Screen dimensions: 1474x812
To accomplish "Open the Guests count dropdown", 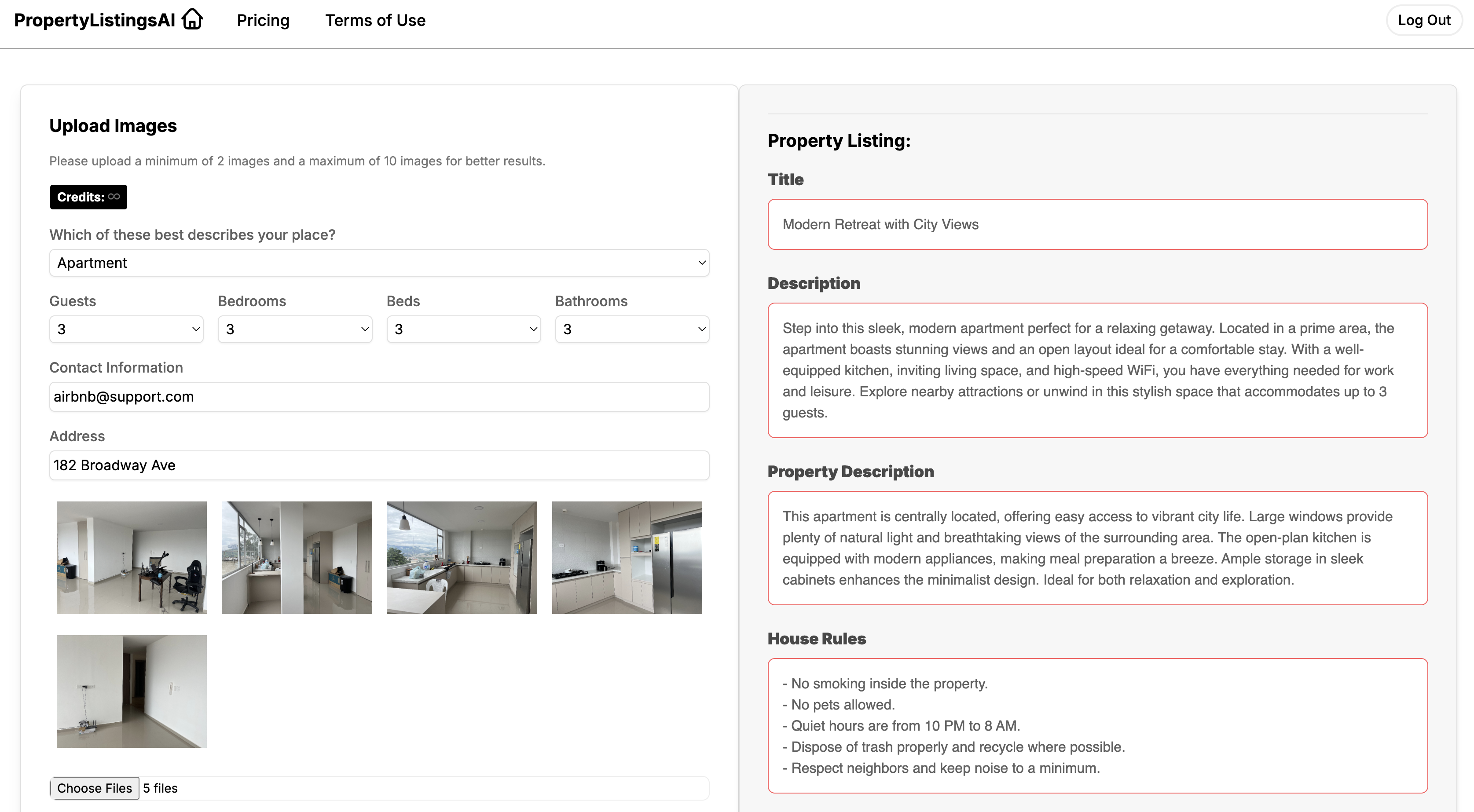I will click(x=126, y=329).
